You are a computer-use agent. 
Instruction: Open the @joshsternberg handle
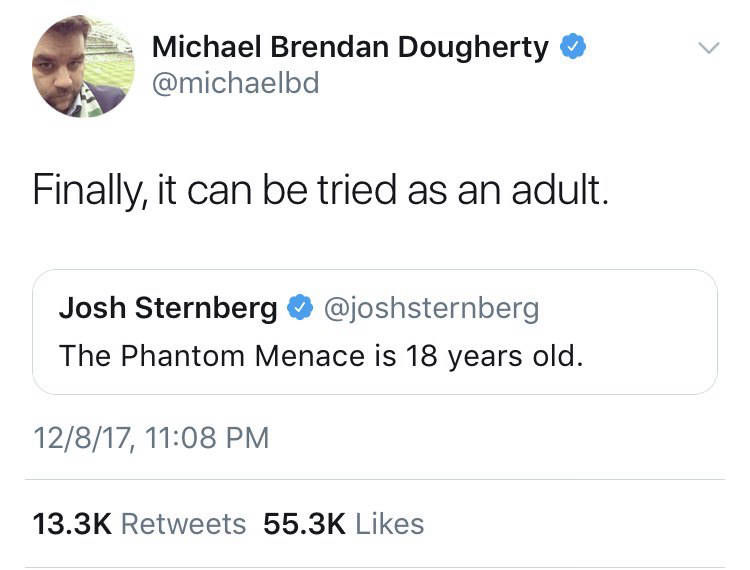(432, 309)
